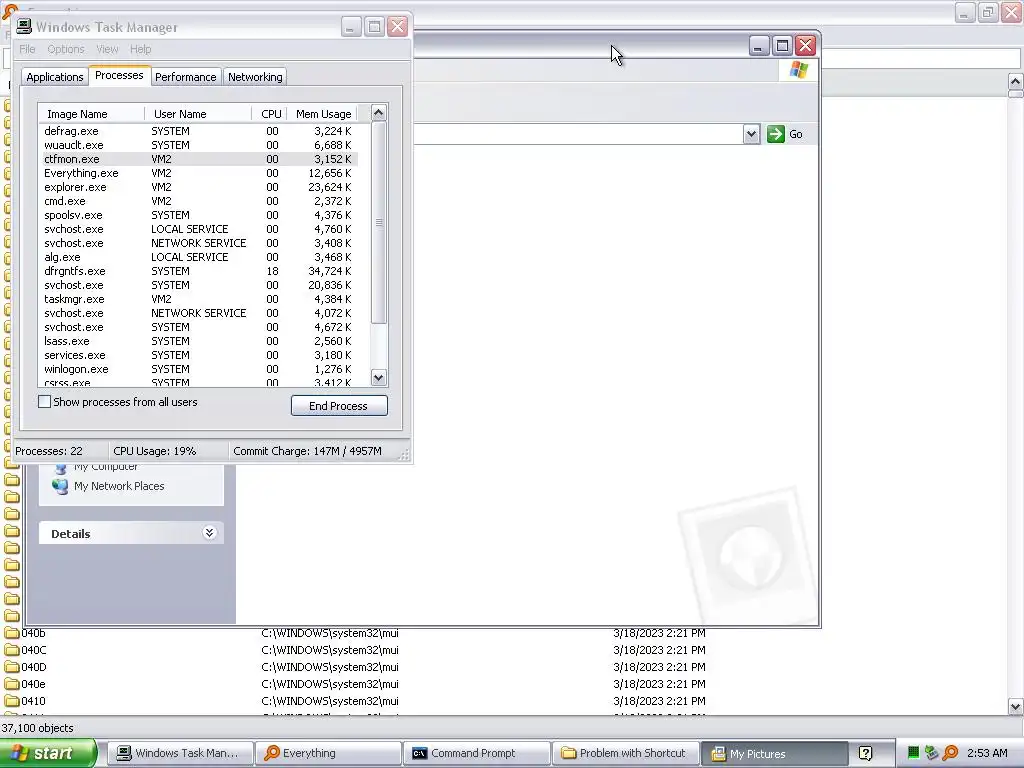Open the View menu in Task Manager
1024x768 pixels.
click(x=107, y=49)
